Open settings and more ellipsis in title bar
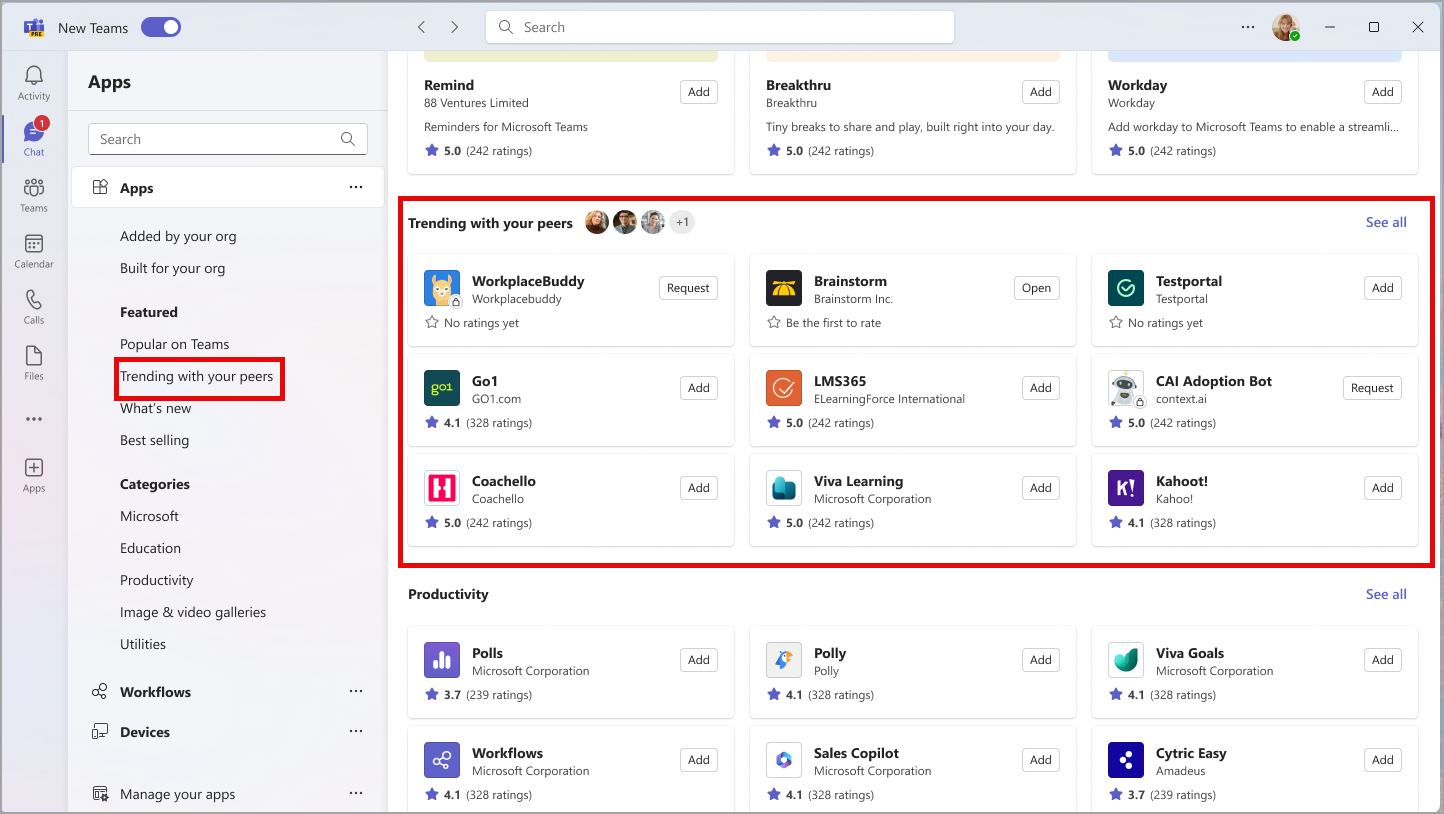The image size is (1444, 814). point(1247,27)
